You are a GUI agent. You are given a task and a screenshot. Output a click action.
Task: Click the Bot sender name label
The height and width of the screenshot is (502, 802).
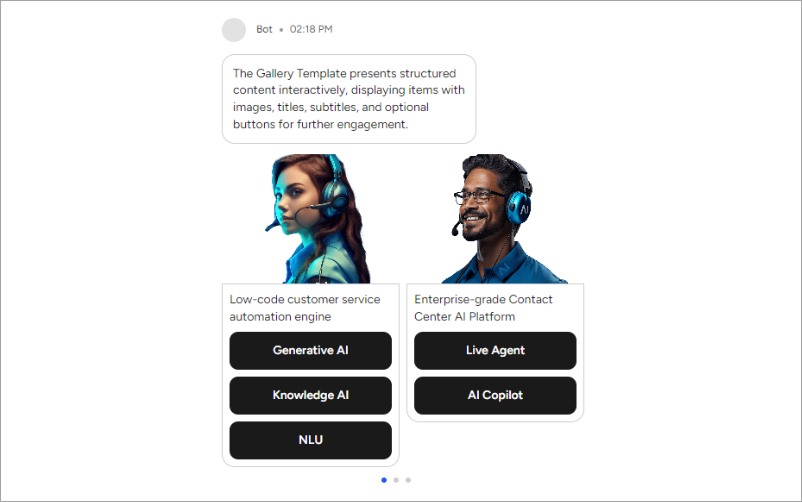click(x=264, y=29)
